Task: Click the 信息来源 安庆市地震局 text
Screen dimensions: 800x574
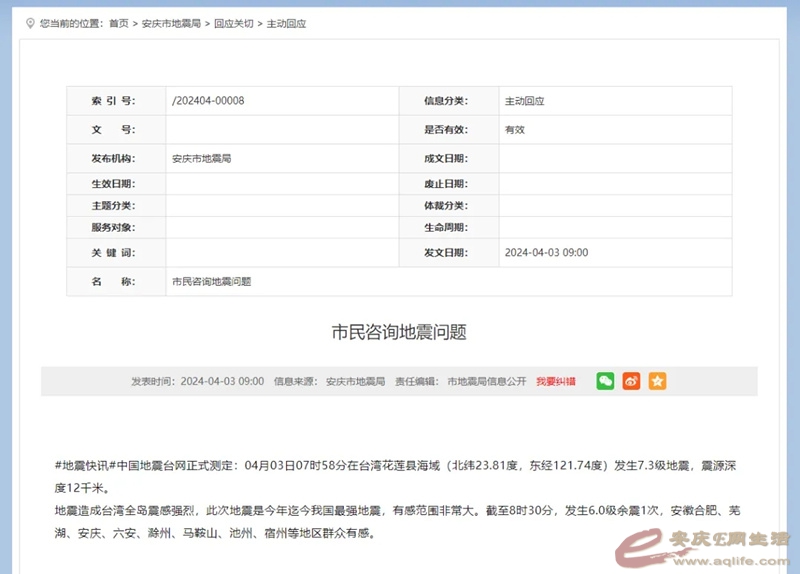Action: point(355,382)
